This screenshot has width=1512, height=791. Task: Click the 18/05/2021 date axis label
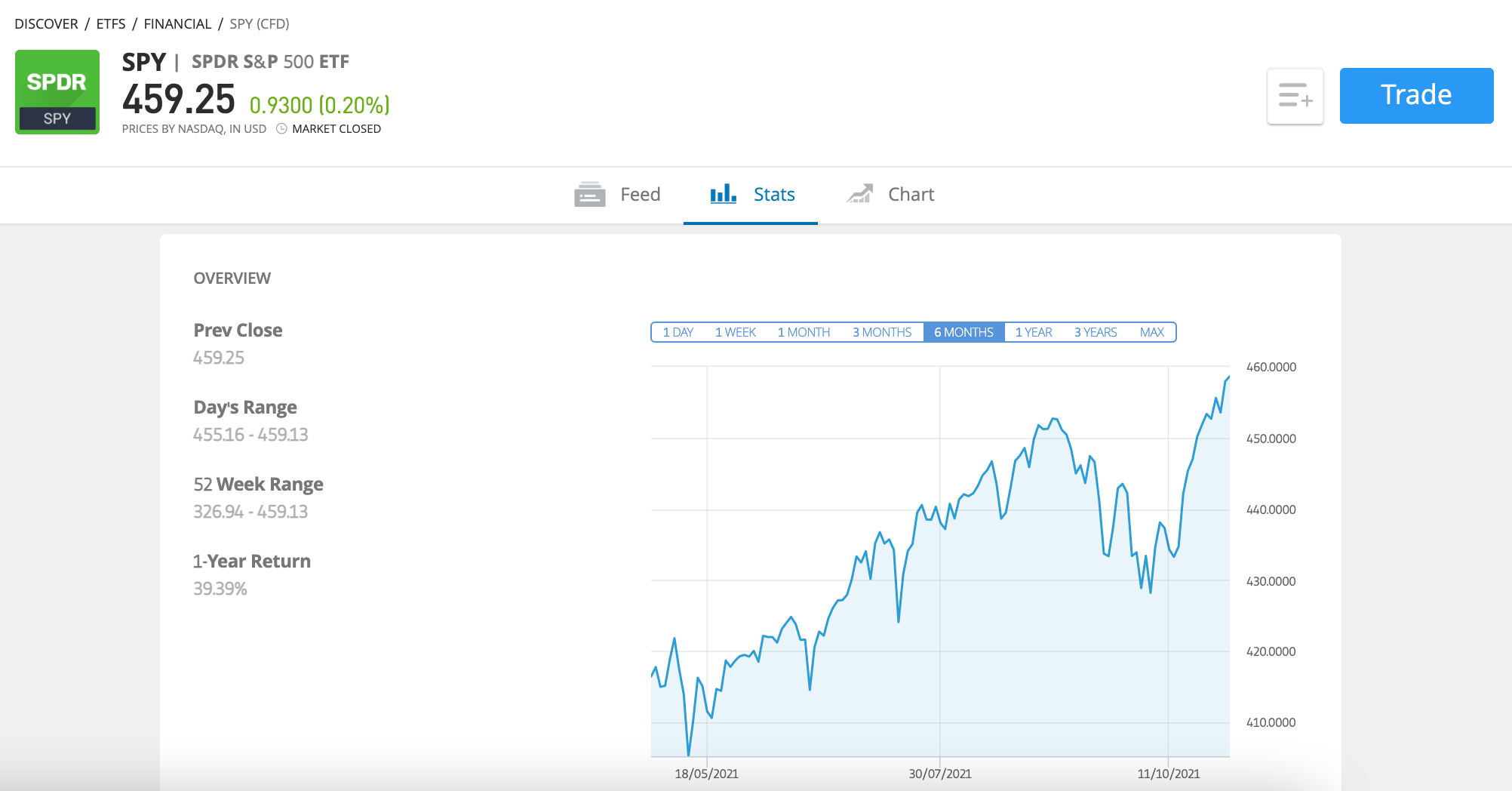pyautogui.click(x=706, y=774)
